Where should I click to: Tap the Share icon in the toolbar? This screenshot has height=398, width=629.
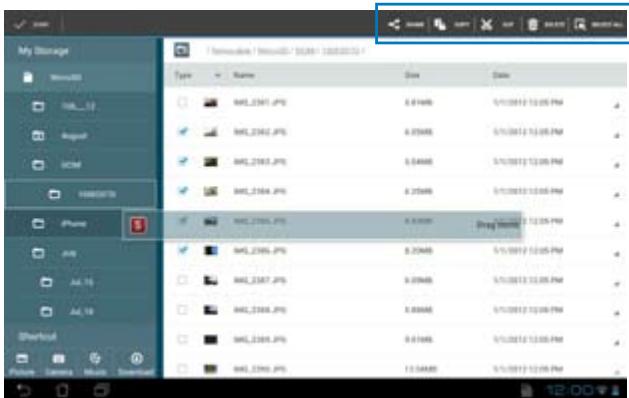(394, 24)
